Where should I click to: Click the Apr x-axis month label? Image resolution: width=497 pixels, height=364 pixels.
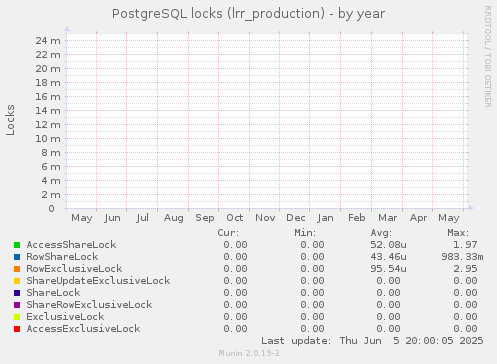418,218
